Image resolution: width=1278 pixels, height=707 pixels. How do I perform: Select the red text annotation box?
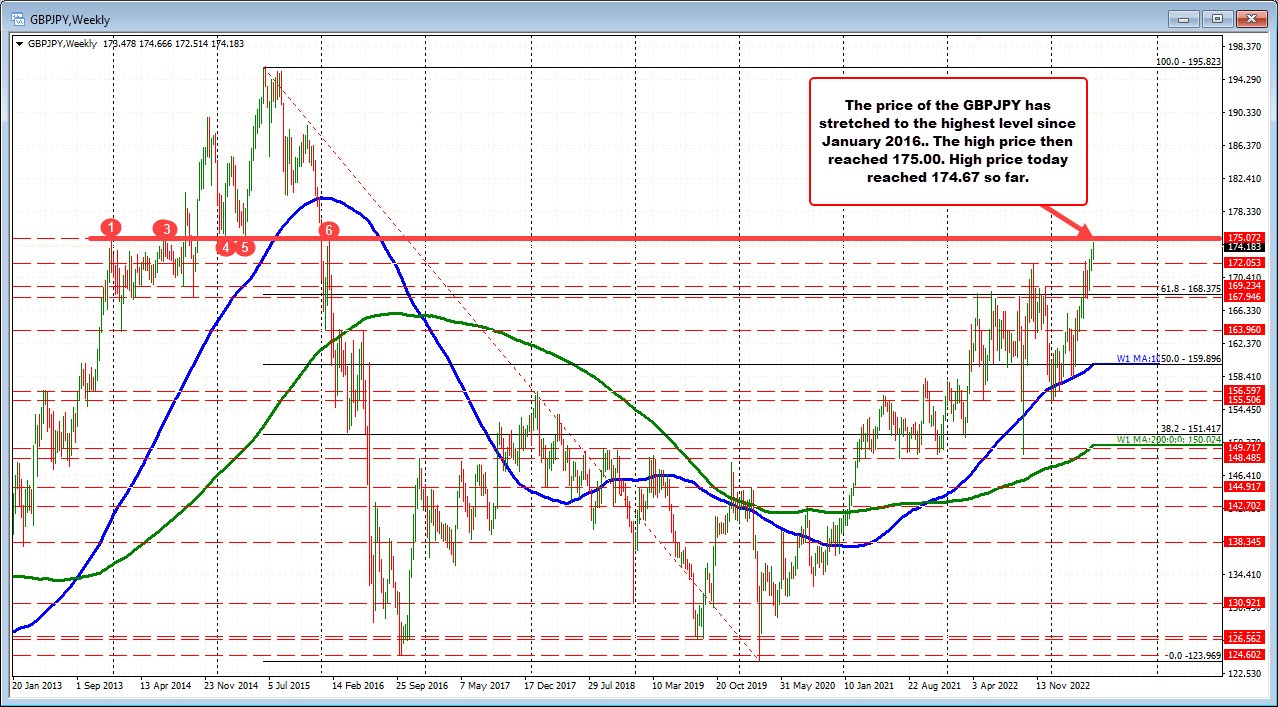click(948, 139)
